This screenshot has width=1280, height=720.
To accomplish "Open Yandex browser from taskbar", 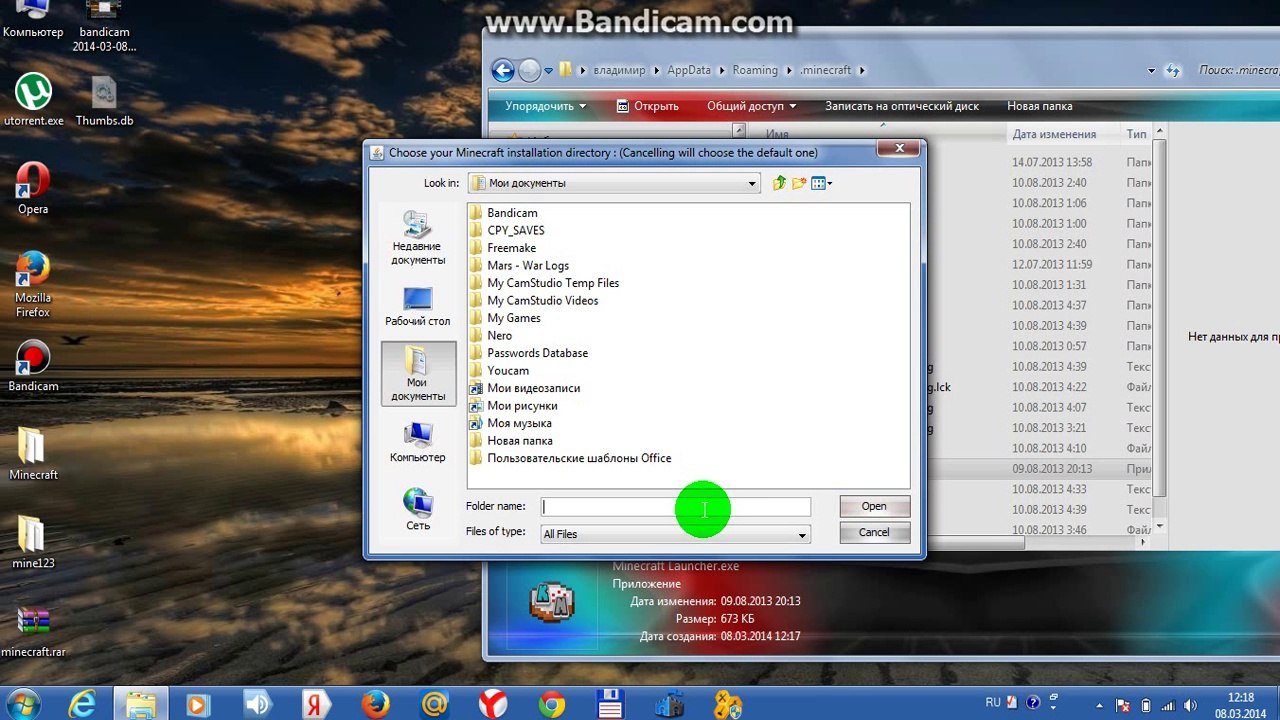I will (x=492, y=704).
